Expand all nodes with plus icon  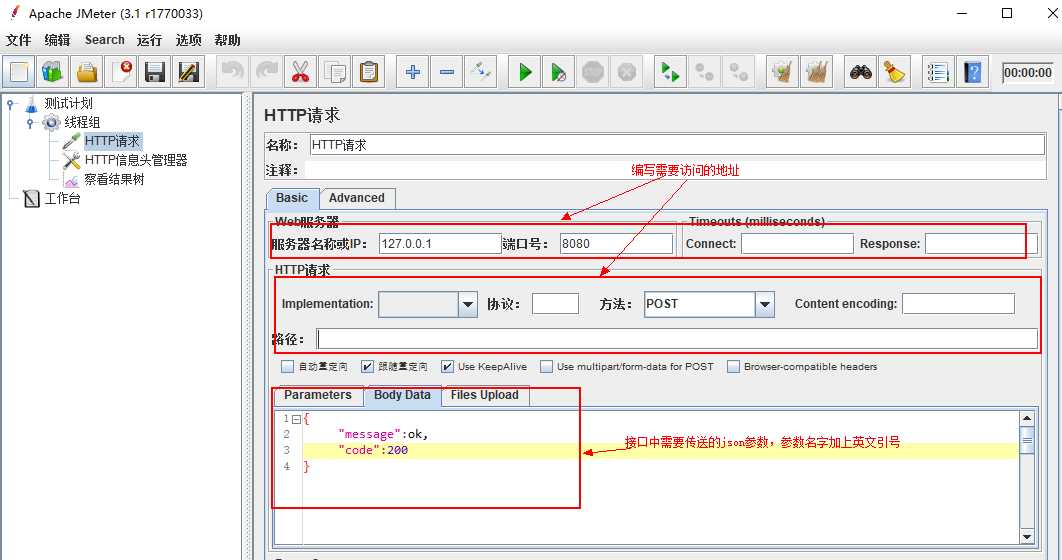click(x=412, y=72)
